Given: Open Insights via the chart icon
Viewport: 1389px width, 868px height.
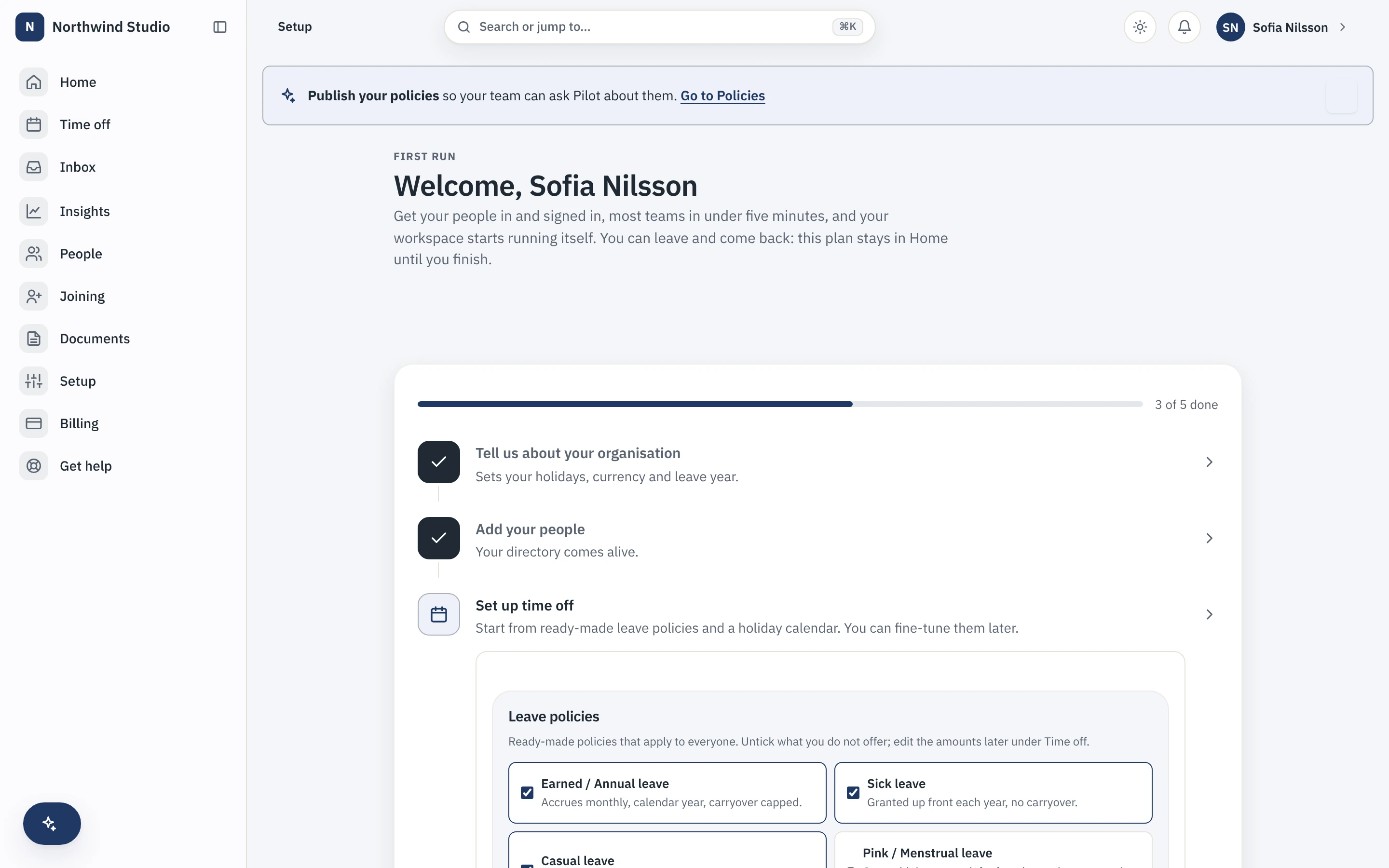Looking at the screenshot, I should 34,211.
